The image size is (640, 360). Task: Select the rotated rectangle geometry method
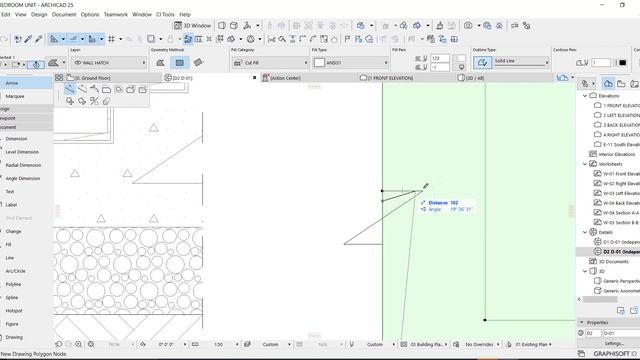pyautogui.click(x=198, y=62)
